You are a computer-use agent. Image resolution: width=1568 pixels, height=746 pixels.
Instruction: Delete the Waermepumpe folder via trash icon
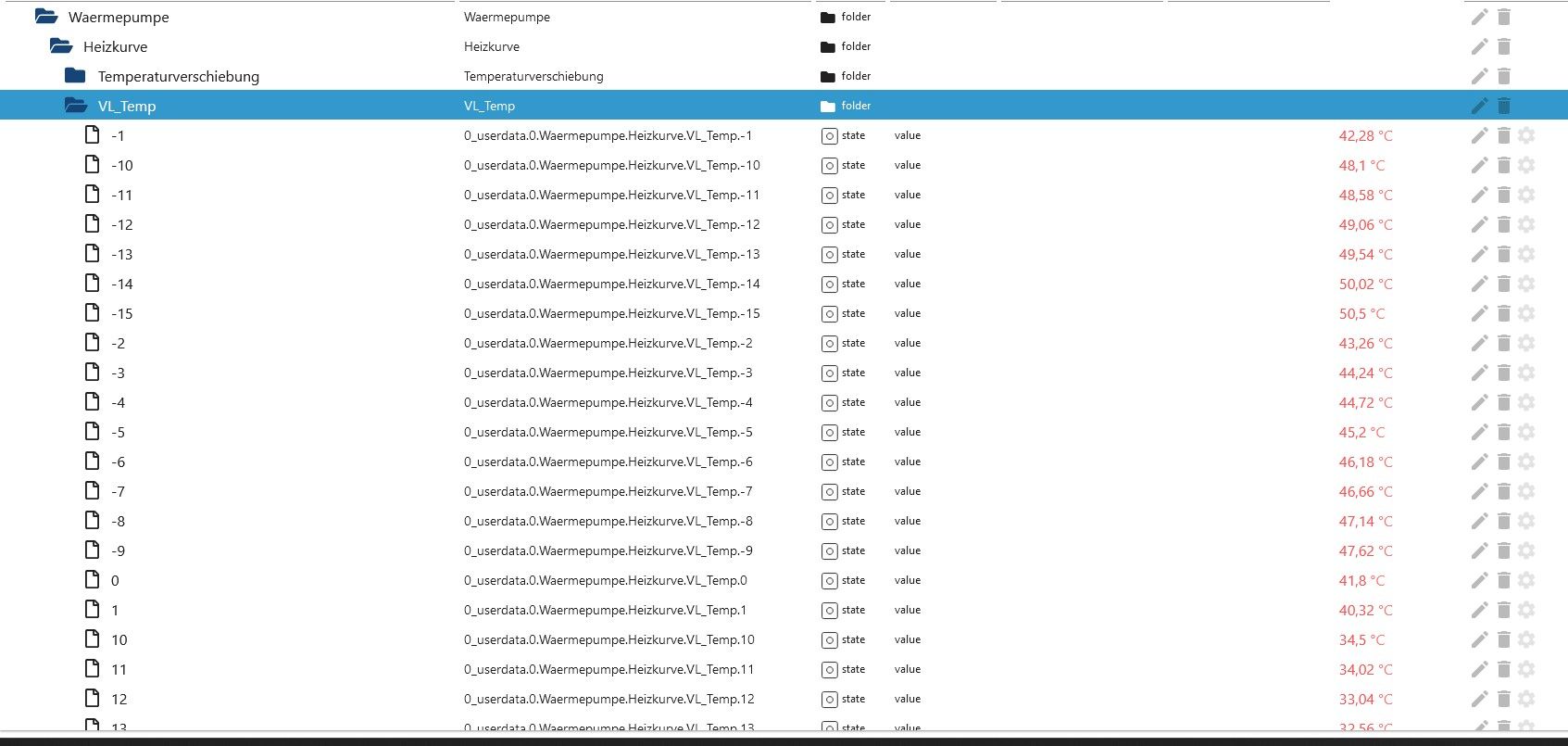(1504, 17)
